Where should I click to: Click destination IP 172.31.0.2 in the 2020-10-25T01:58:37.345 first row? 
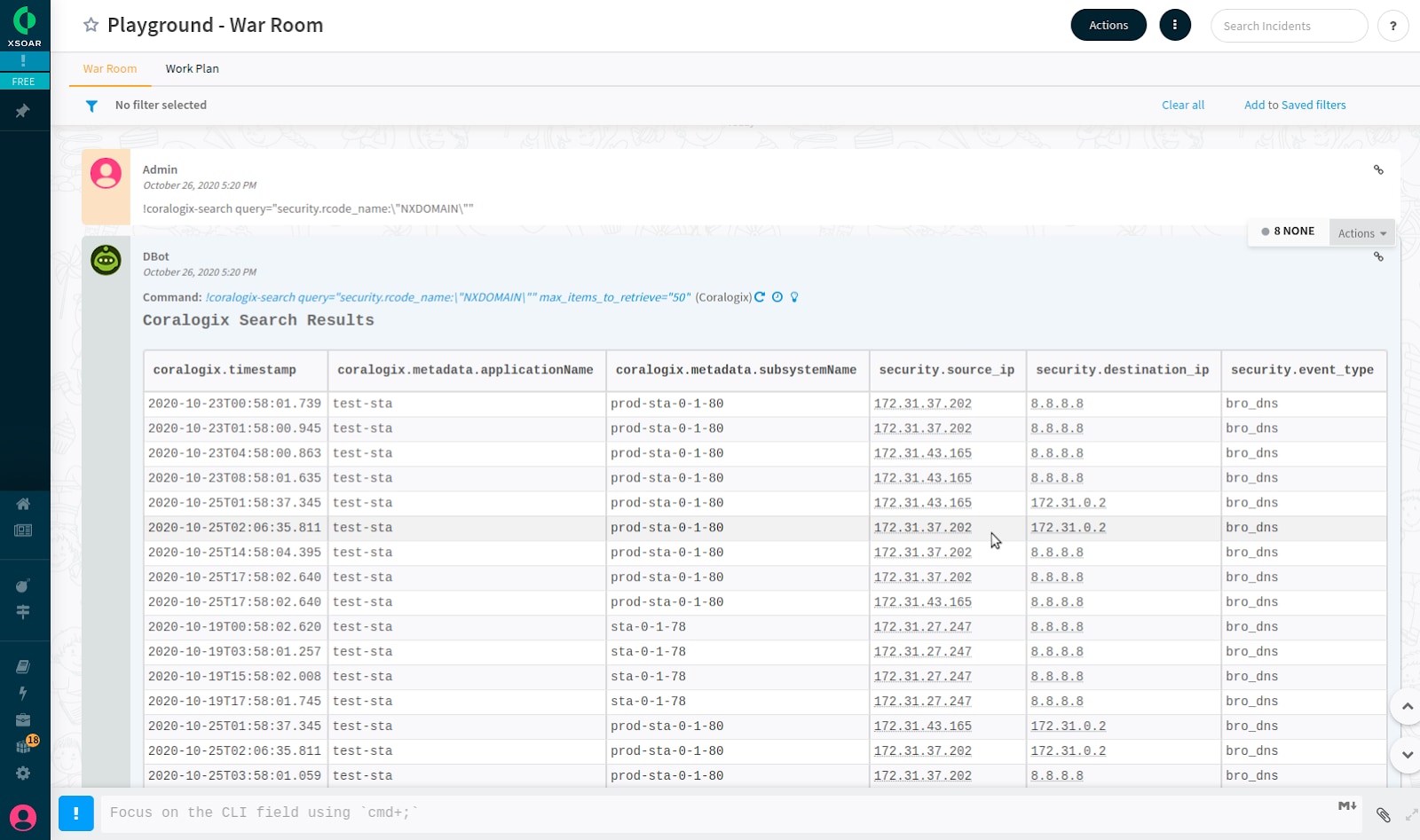[1068, 503]
